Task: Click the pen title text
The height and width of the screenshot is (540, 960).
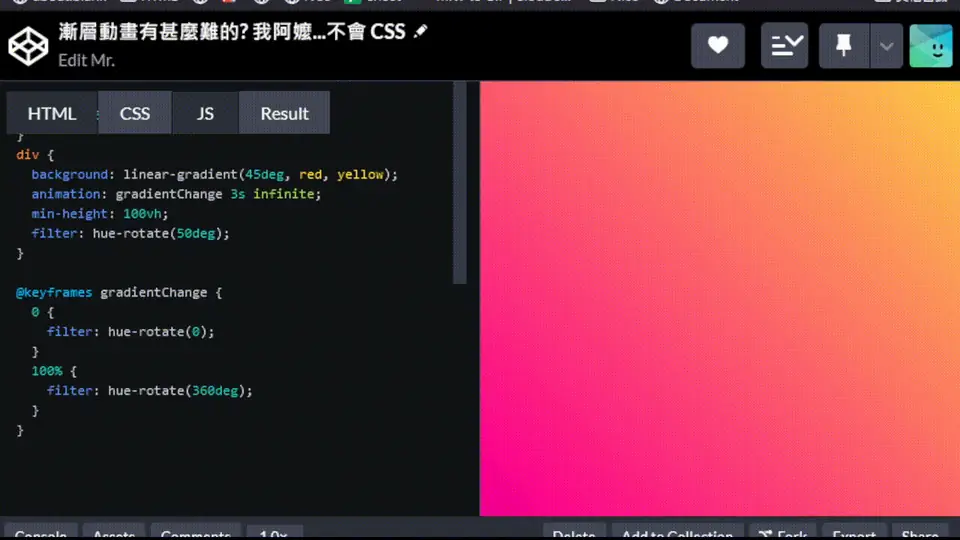Action: [x=232, y=31]
